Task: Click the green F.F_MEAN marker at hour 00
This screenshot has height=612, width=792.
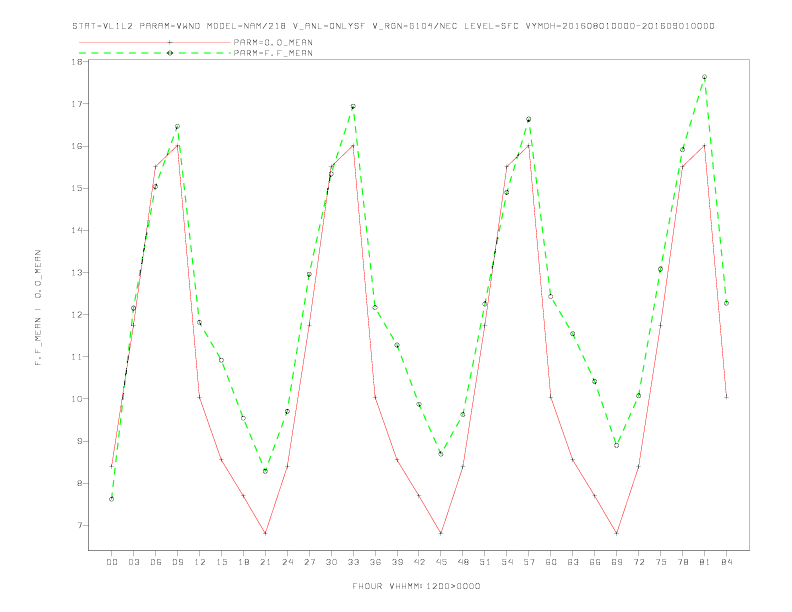Action: click(x=112, y=499)
